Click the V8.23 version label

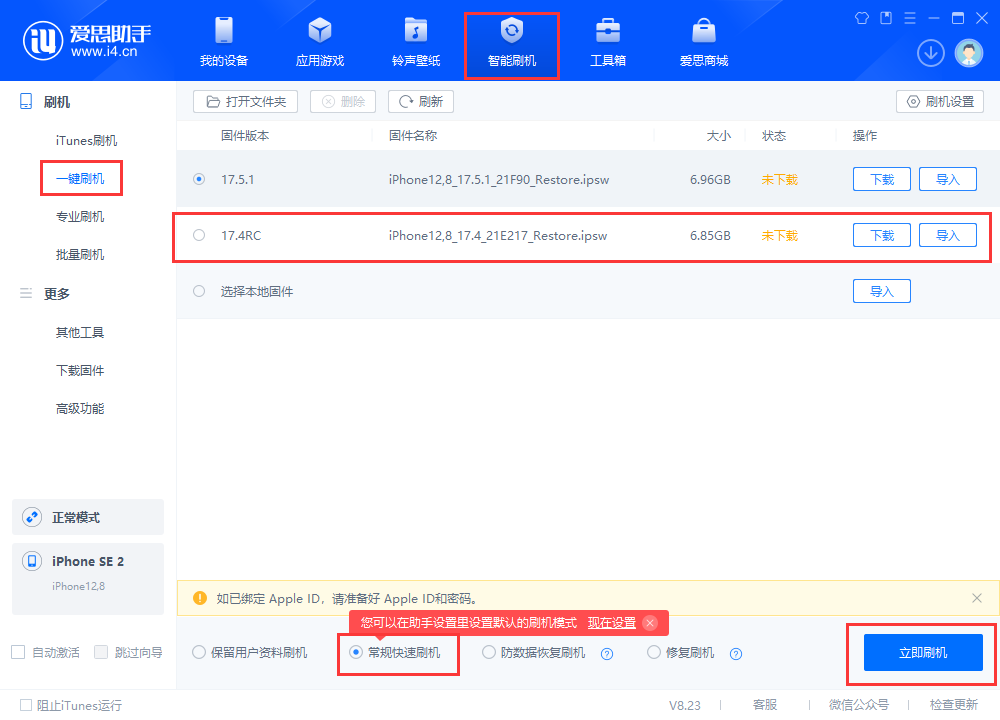click(x=684, y=705)
